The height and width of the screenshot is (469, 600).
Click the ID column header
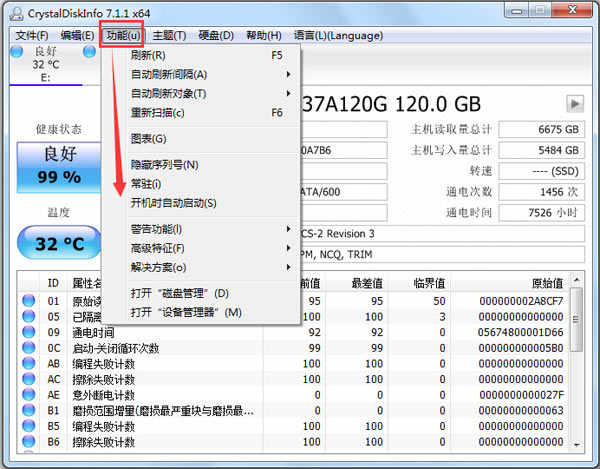[53, 283]
